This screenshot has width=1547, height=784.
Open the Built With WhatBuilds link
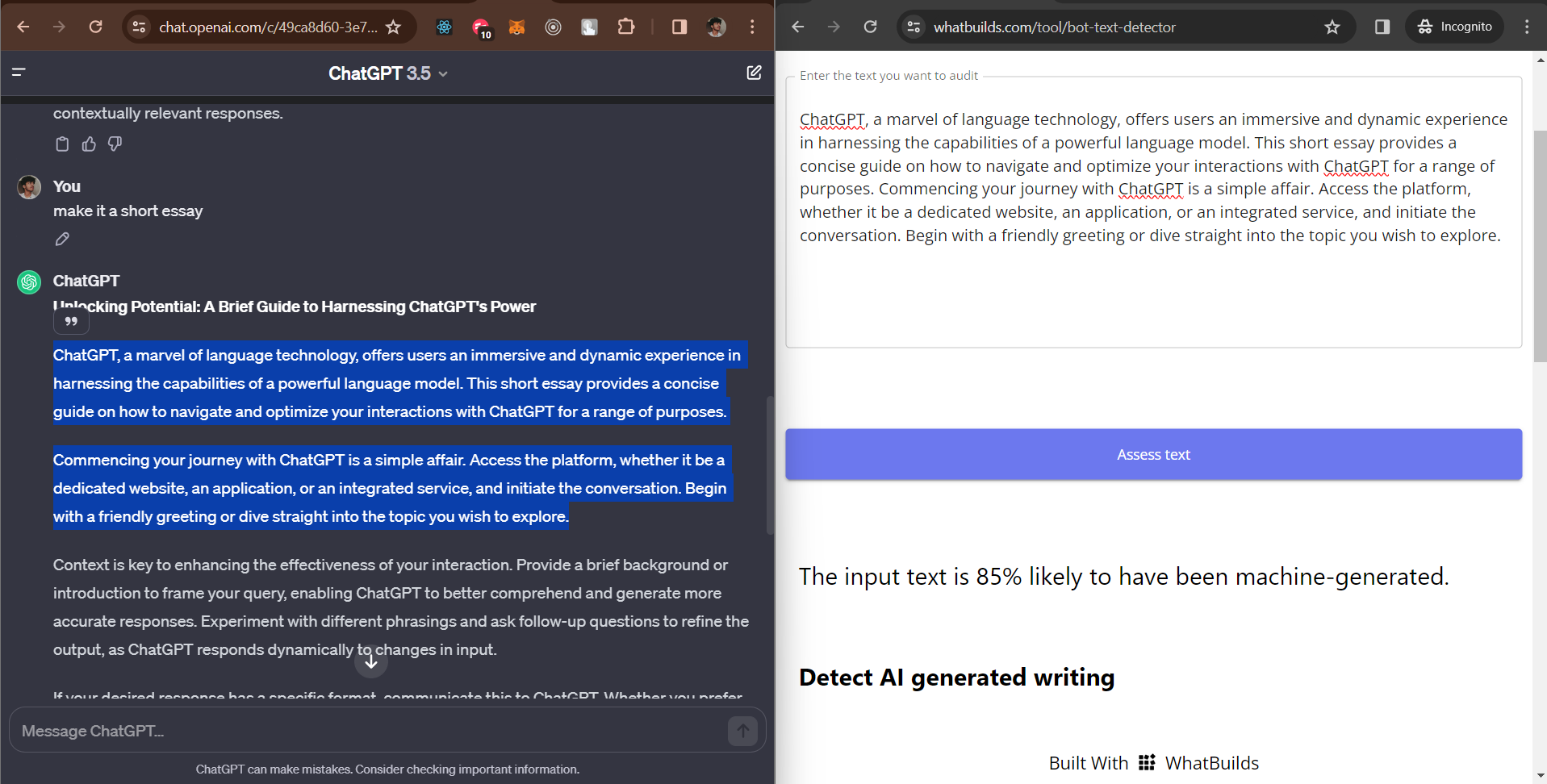tap(1153, 762)
